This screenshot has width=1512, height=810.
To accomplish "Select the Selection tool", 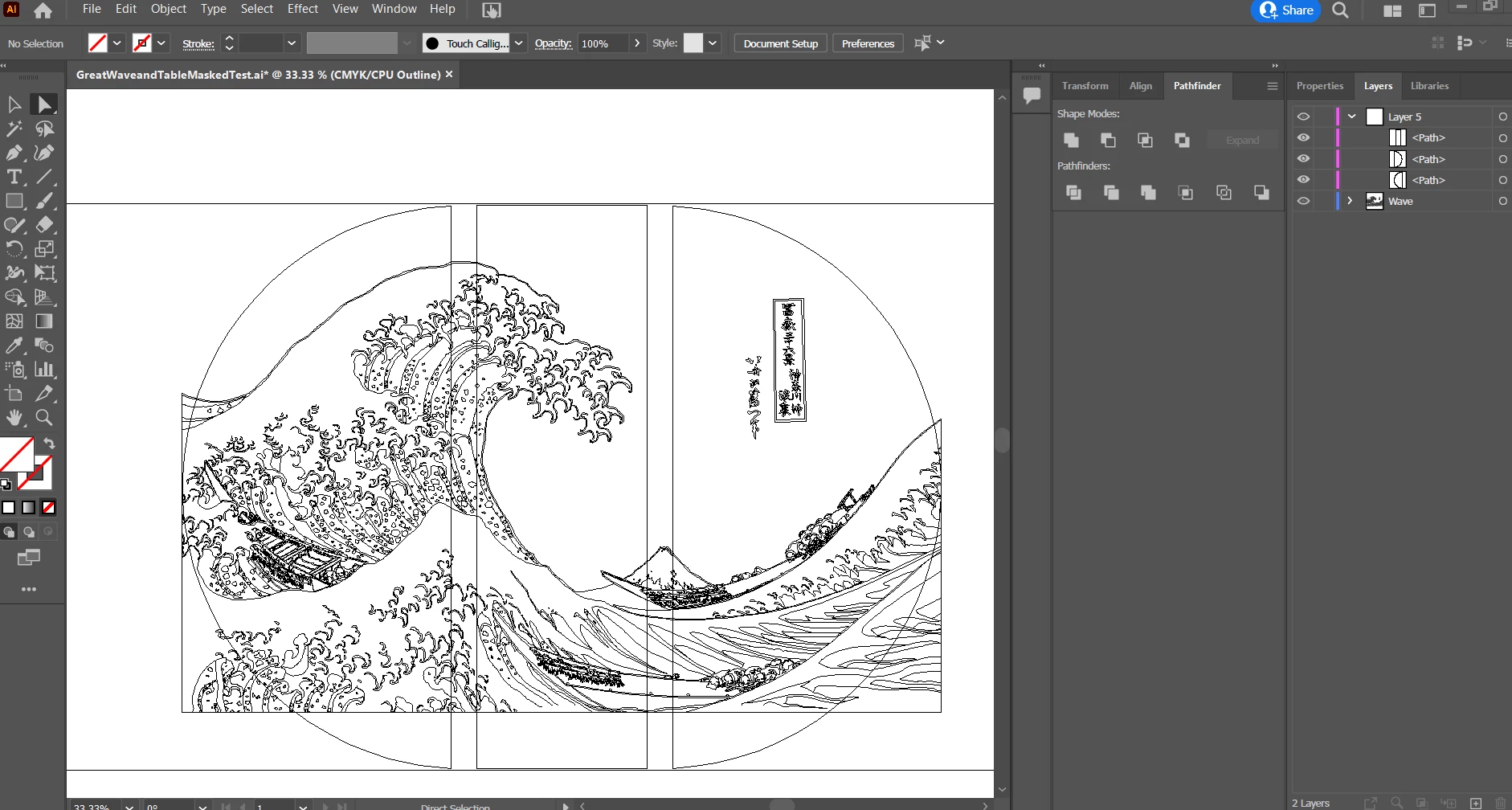I will [x=14, y=104].
